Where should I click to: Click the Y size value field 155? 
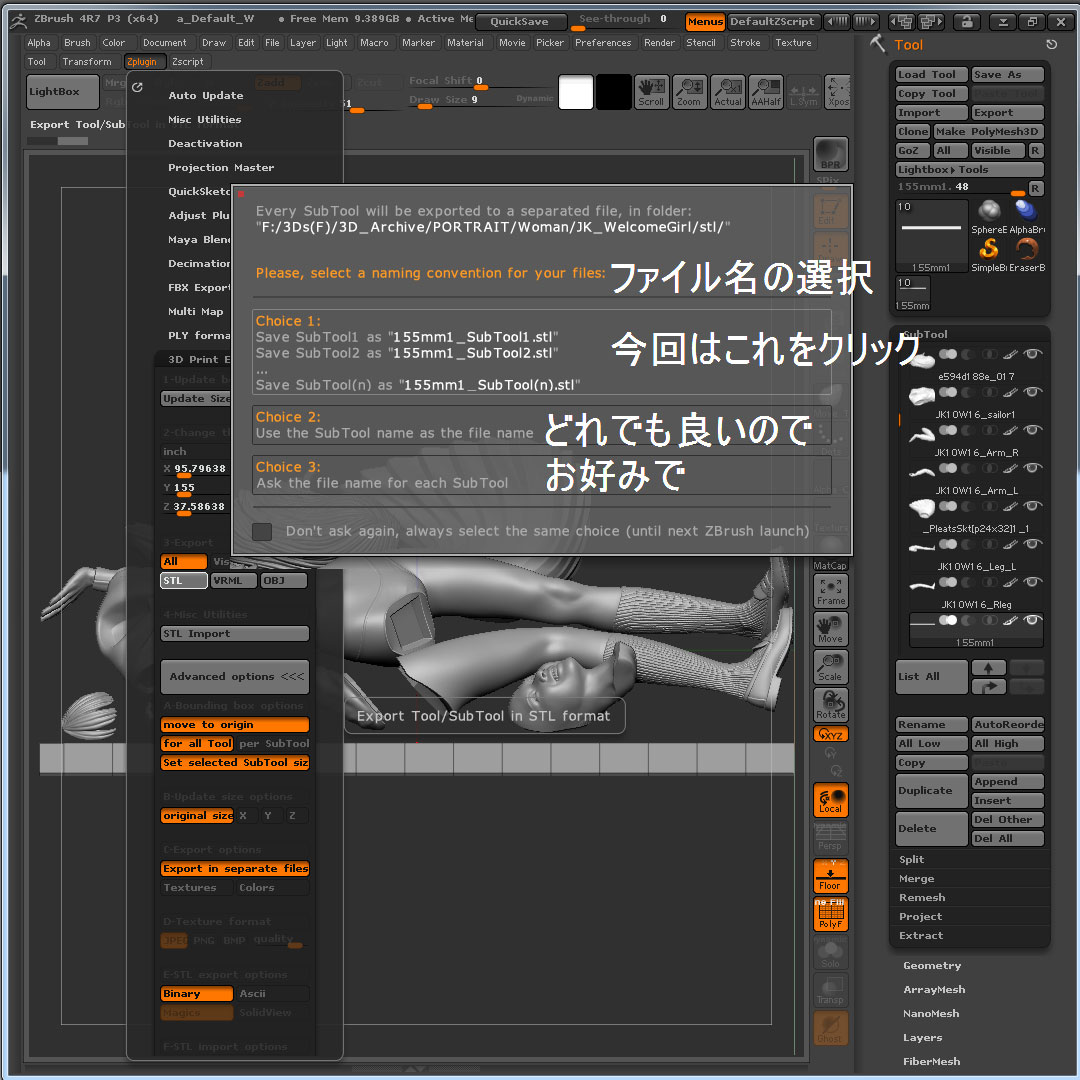(195, 488)
